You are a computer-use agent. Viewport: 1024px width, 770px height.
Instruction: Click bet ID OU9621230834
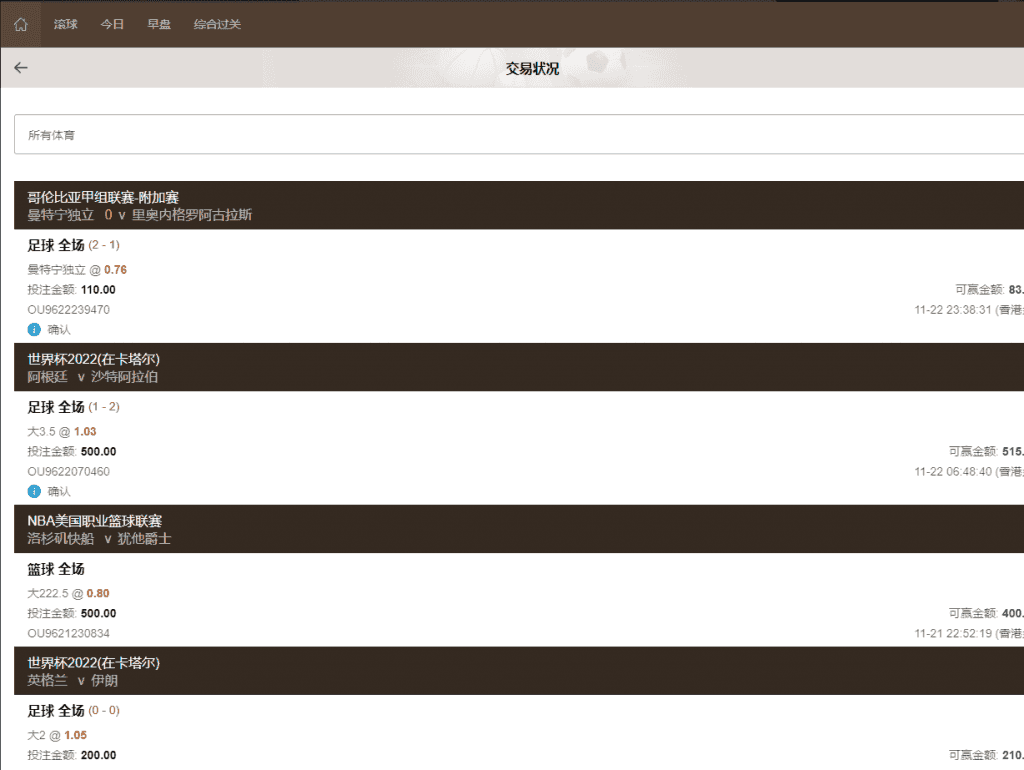69,634
